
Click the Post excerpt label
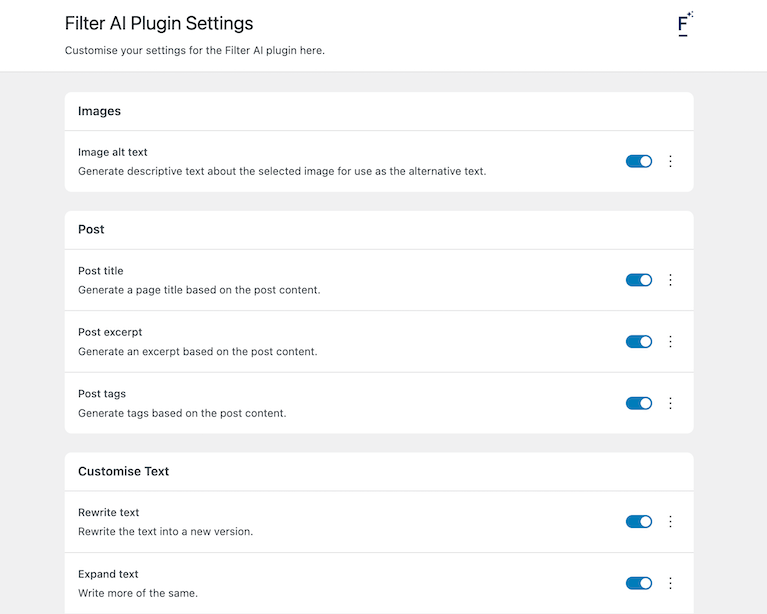(x=110, y=332)
